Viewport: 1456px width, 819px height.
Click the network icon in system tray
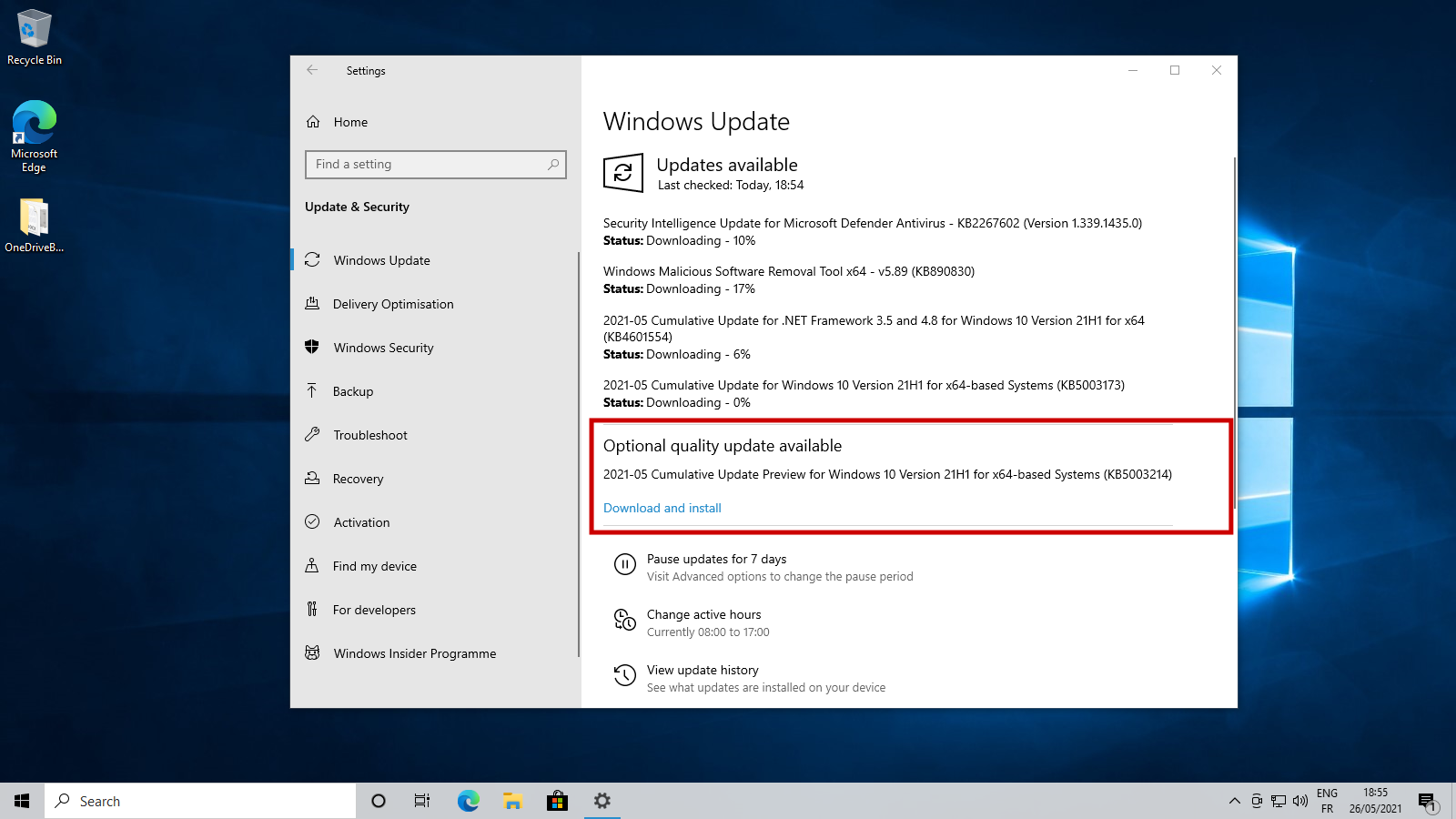click(x=1279, y=801)
